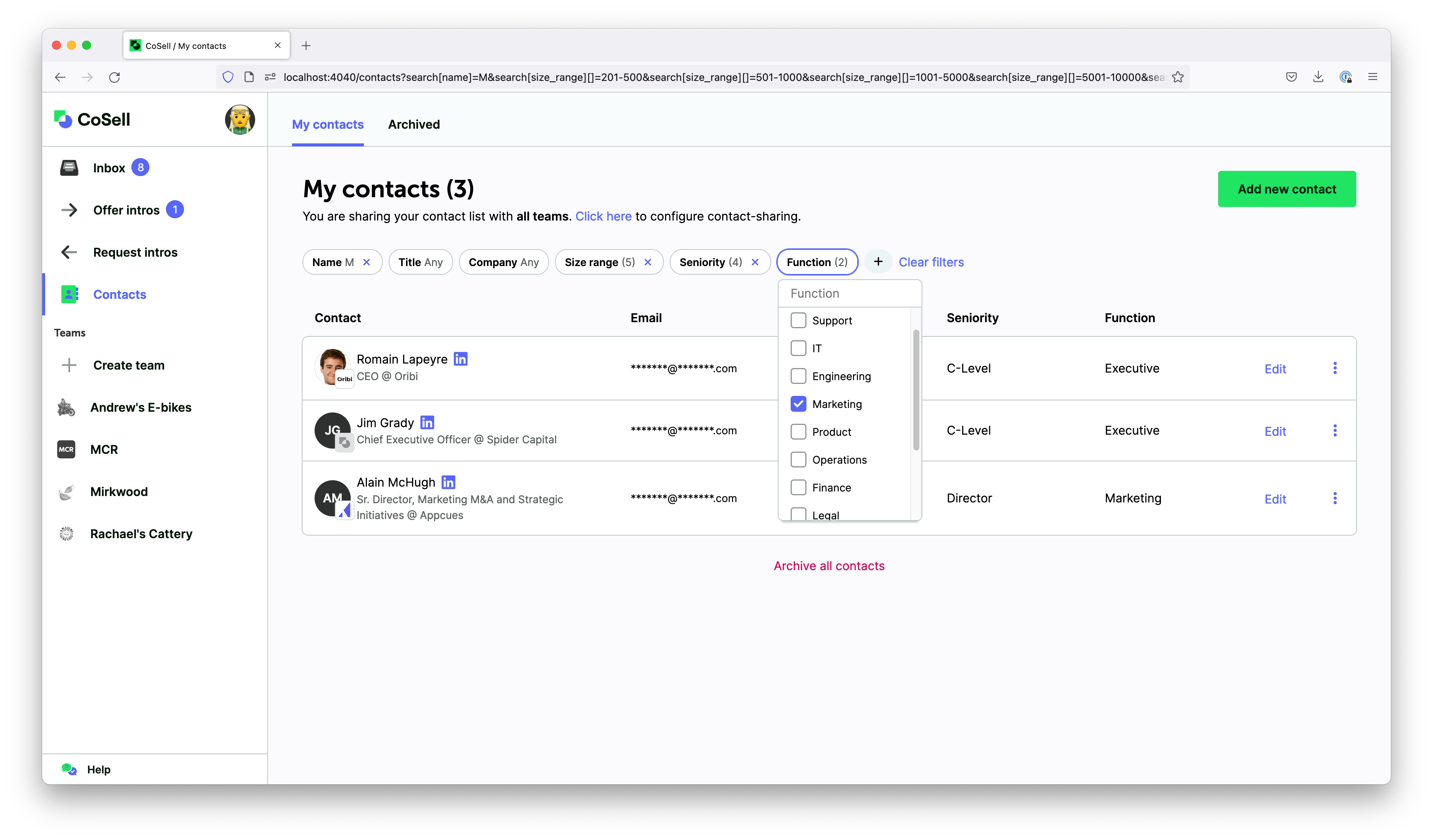The height and width of the screenshot is (840, 1433).
Task: Remove the Seniority filter with its X
Action: [x=755, y=262]
